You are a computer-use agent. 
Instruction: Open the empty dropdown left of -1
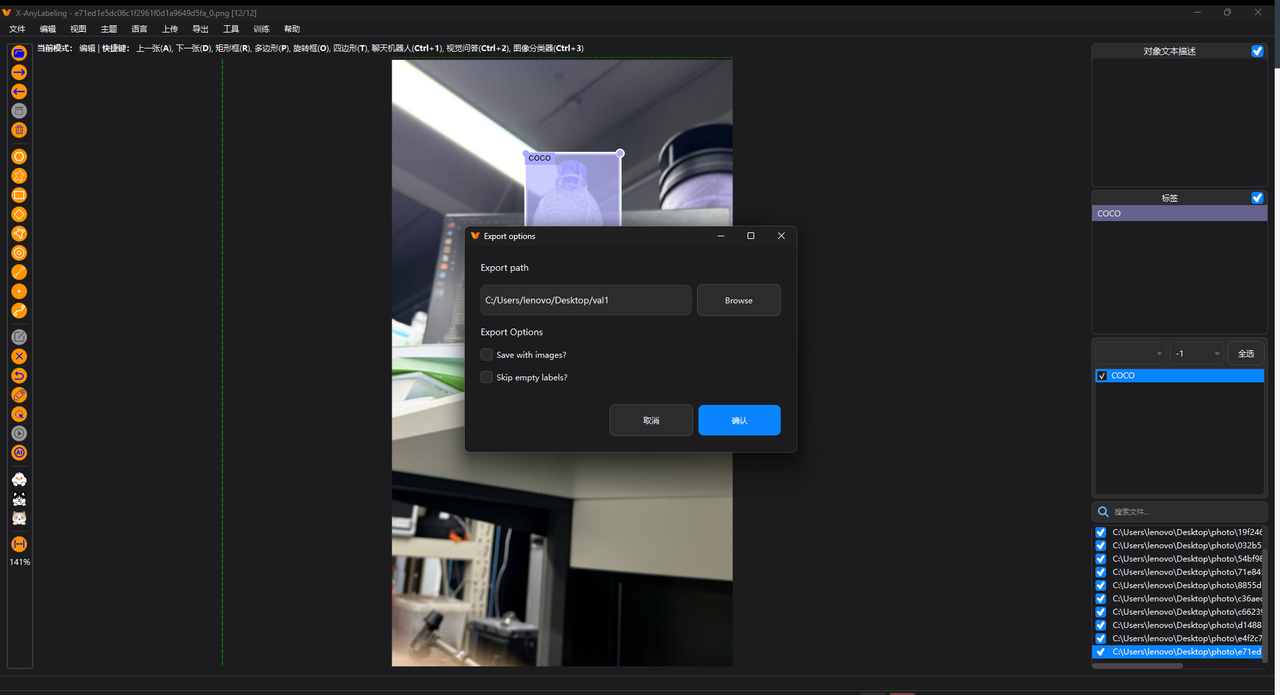[1130, 354]
